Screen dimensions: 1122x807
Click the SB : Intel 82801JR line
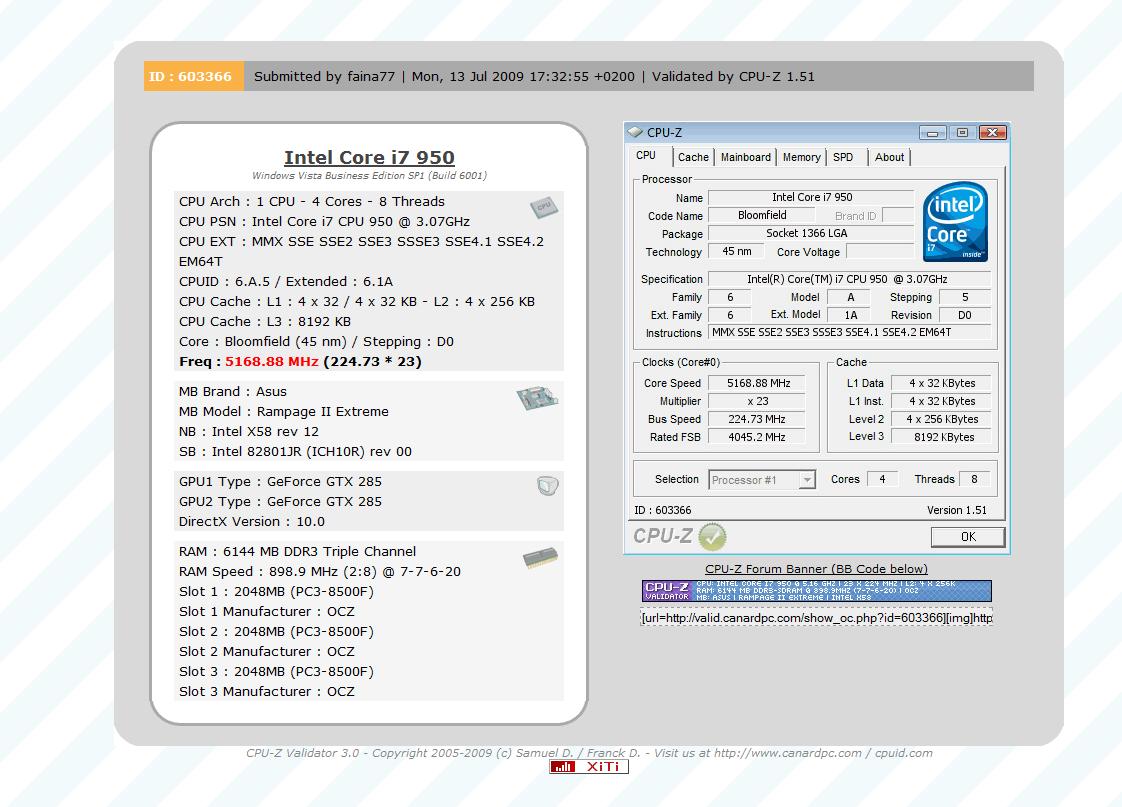coord(296,451)
